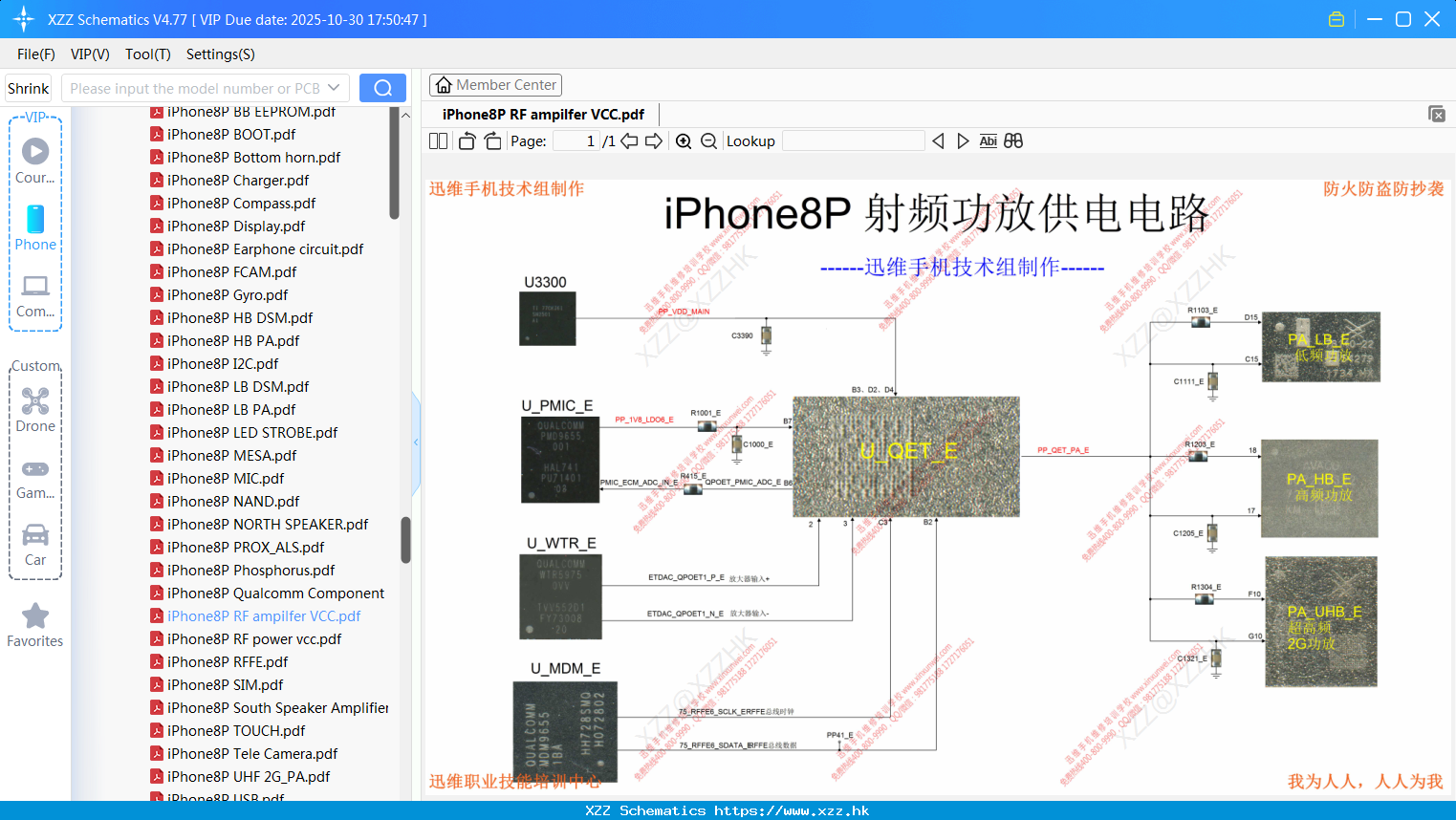
Task: Open the Courses sidebar item
Action: 35,161
